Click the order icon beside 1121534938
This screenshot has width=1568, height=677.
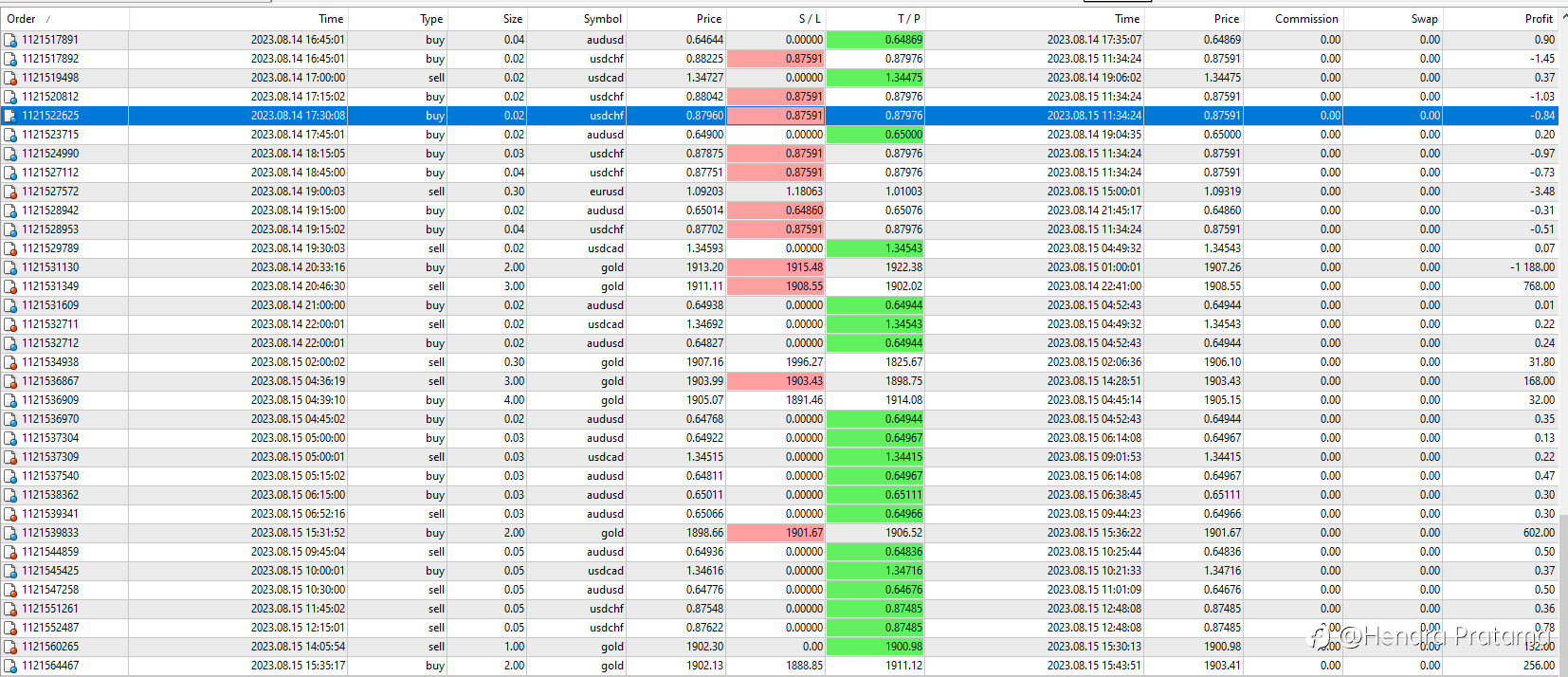[x=10, y=362]
